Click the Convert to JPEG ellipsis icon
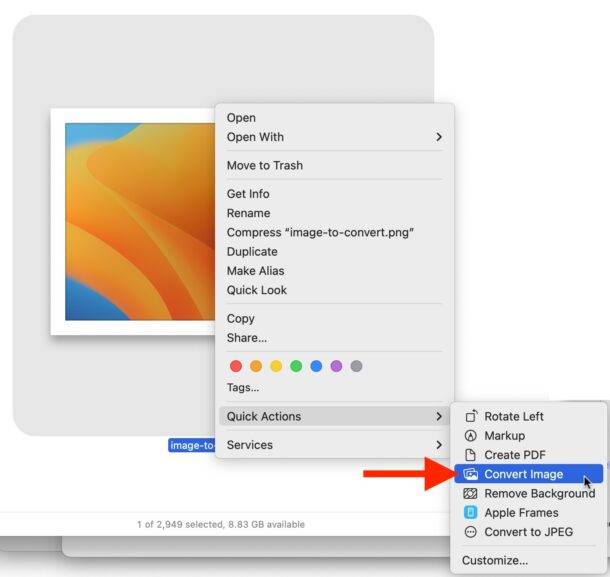Viewport: 610px width, 577px height. (470, 532)
